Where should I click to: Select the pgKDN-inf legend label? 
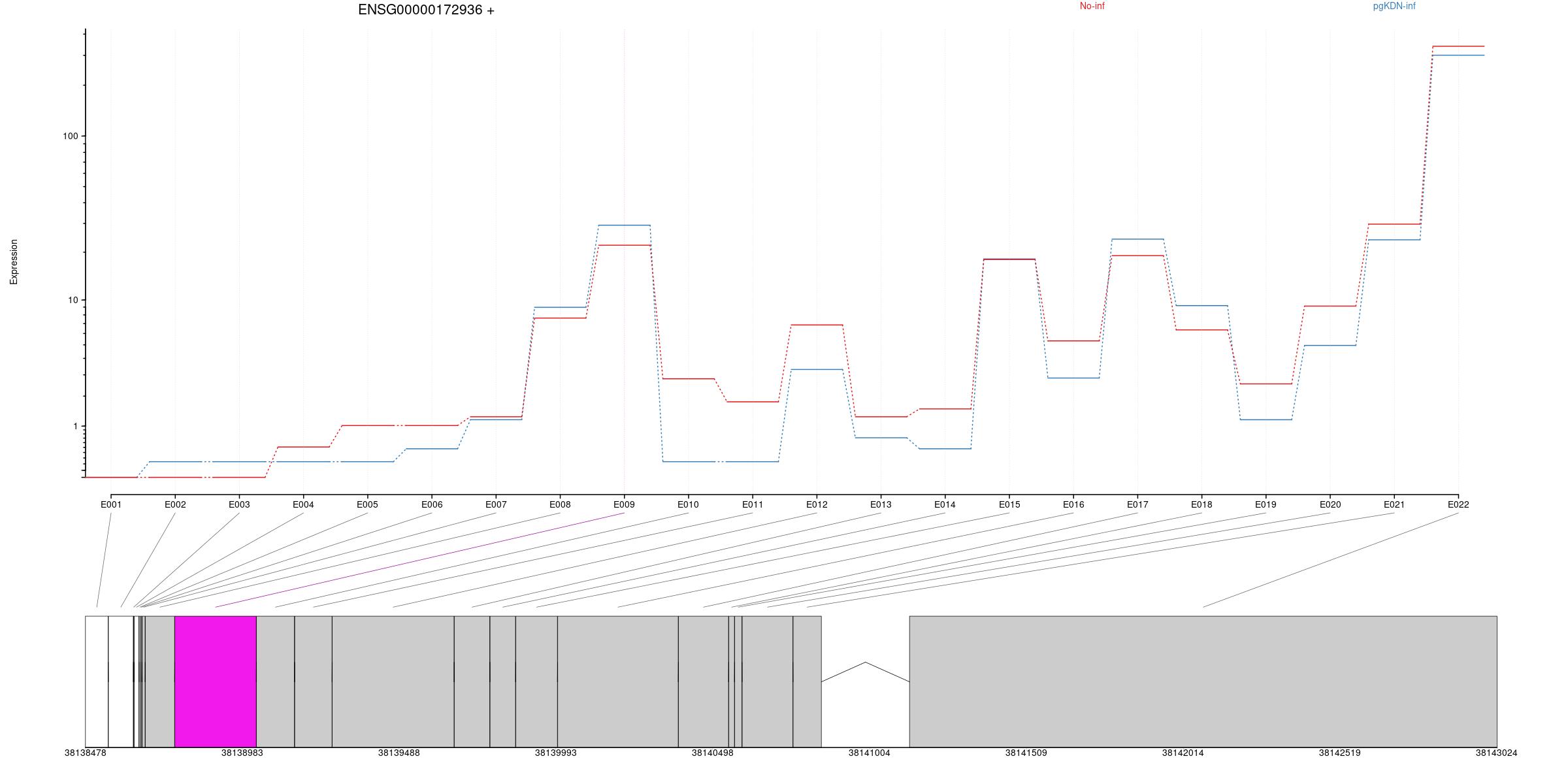click(x=1394, y=6)
